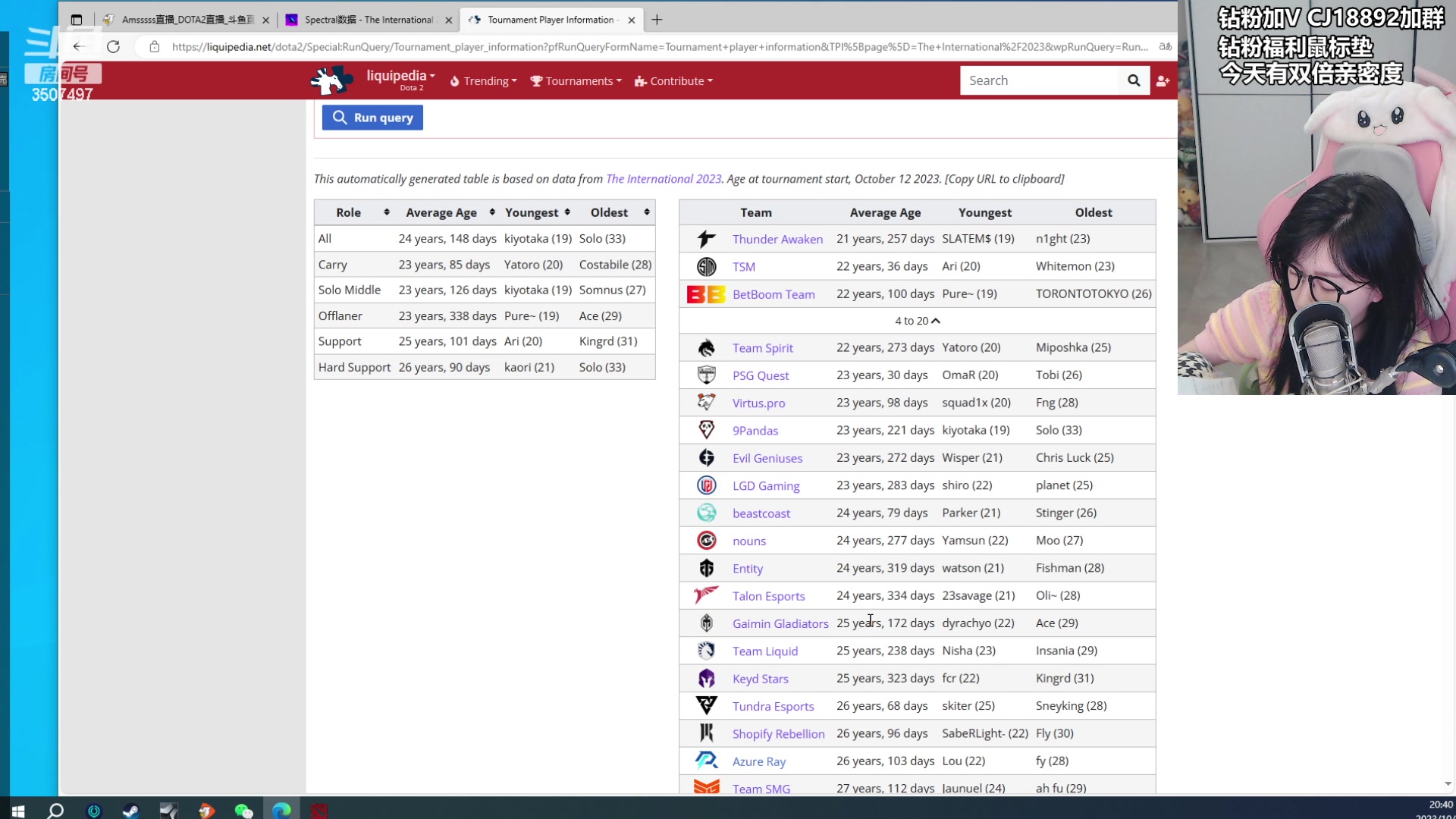
Task: Collapse the 4 to 20 teams section
Action: point(918,321)
